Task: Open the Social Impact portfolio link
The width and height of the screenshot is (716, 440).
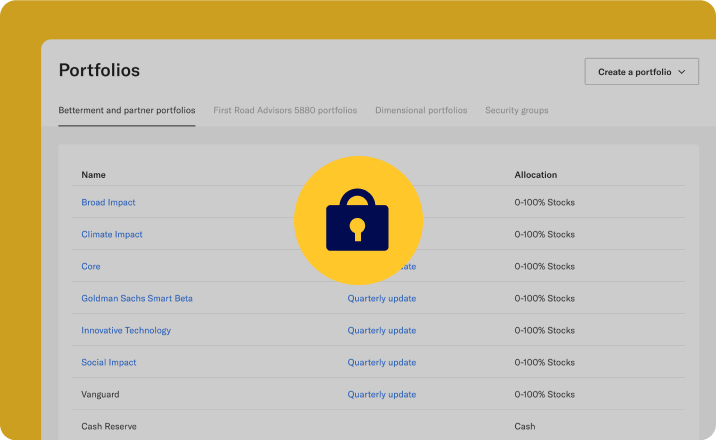Action: 109,362
